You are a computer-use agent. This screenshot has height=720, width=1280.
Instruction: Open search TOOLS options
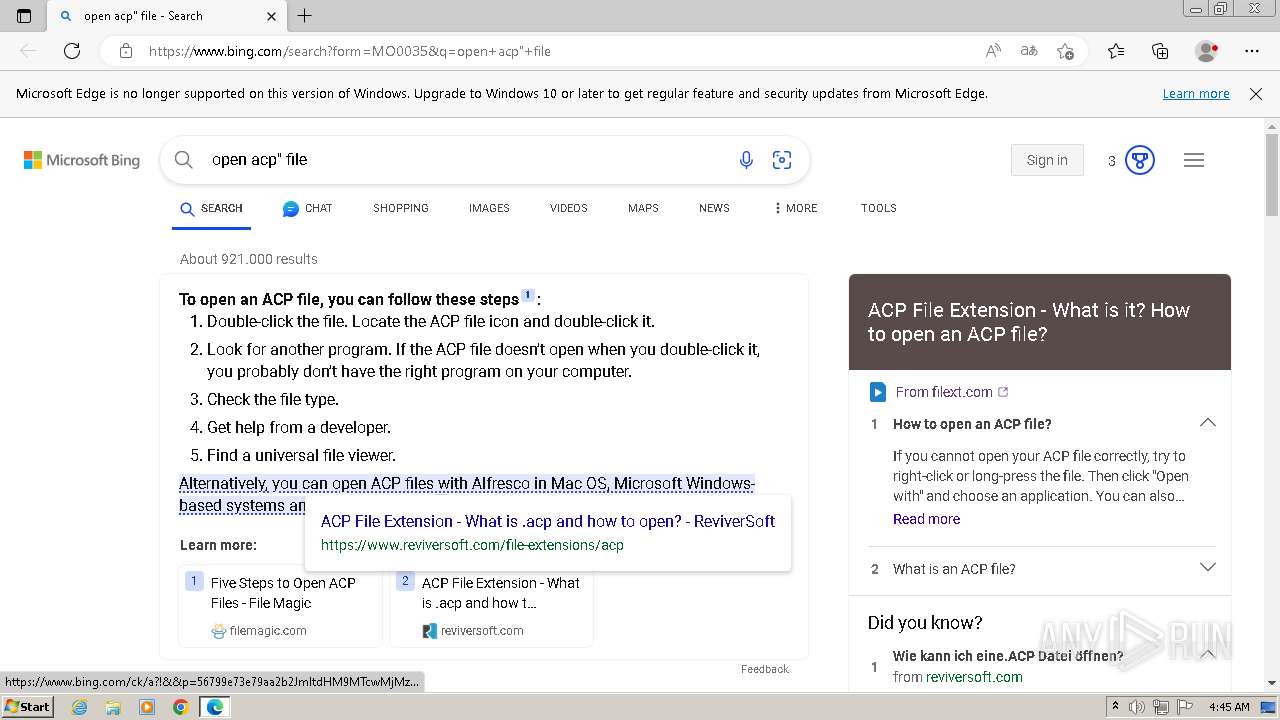tap(878, 208)
